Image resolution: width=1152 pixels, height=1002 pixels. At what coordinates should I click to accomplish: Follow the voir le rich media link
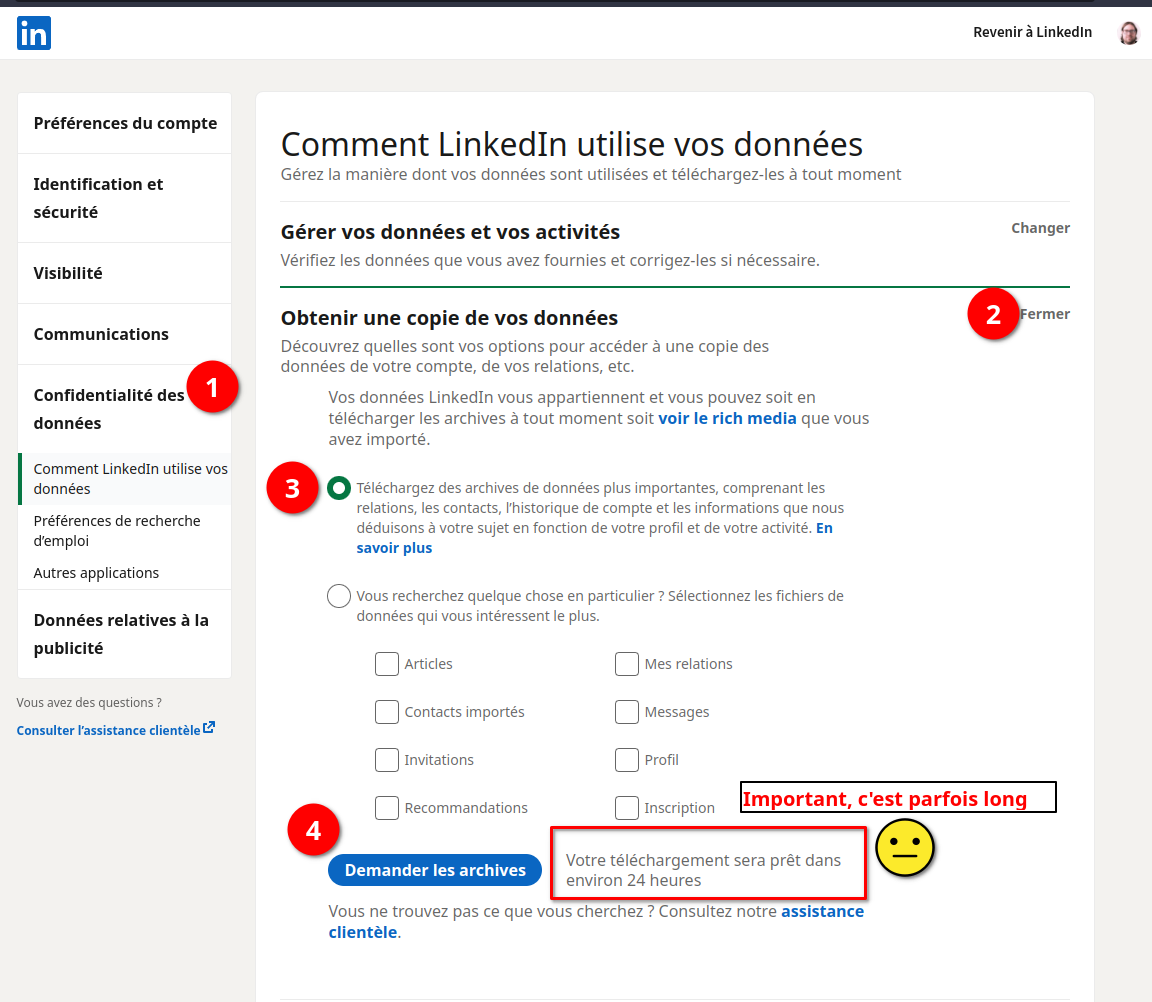(727, 419)
